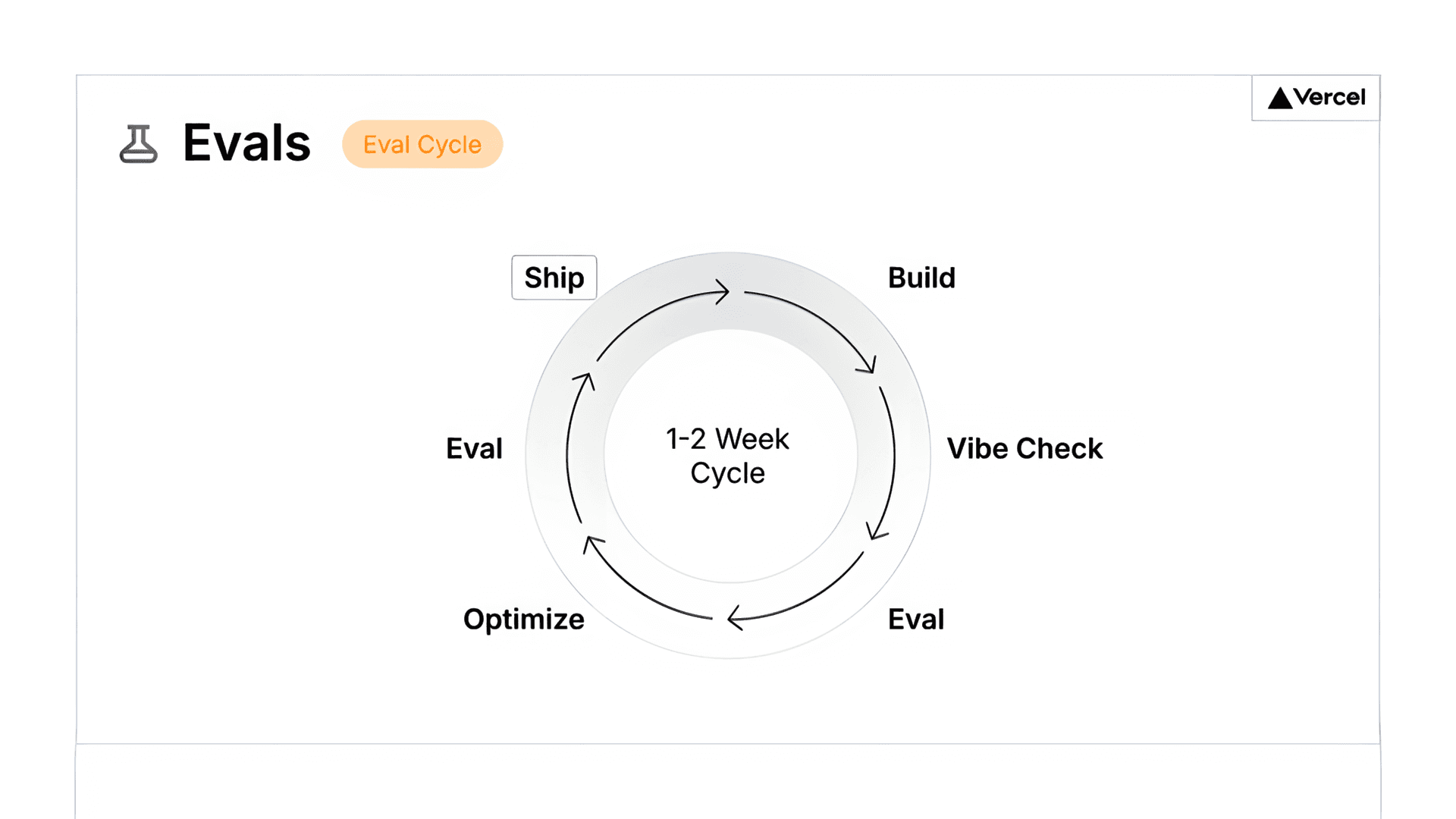1456x819 pixels.
Task: Select the Build stage label
Action: tap(921, 278)
